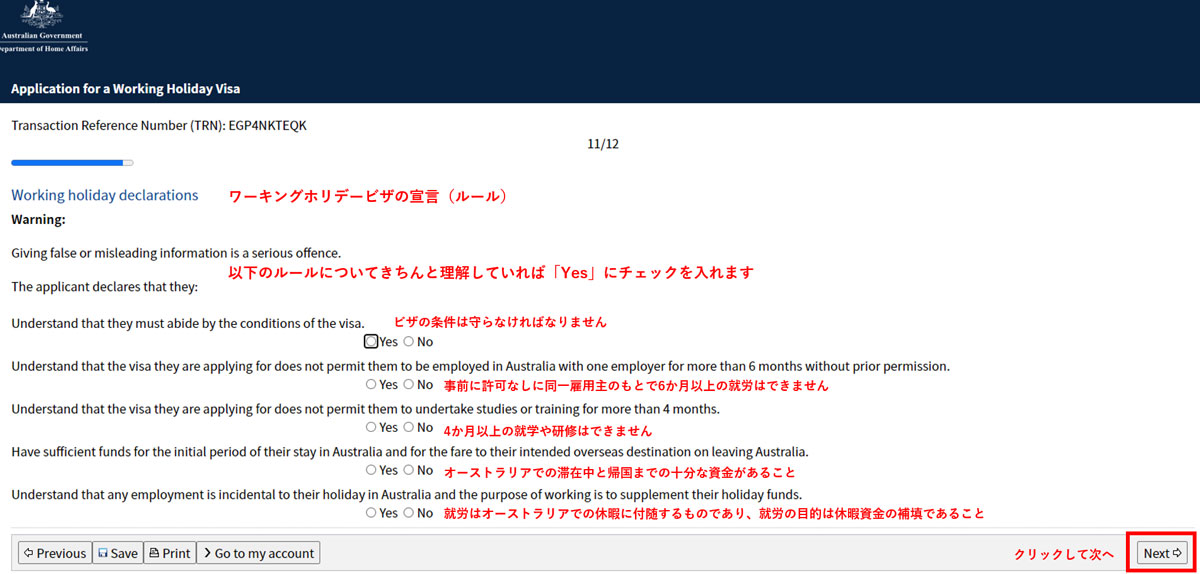
Task: Choose Yes for 6 months employer limit
Action: pyautogui.click(x=372, y=385)
